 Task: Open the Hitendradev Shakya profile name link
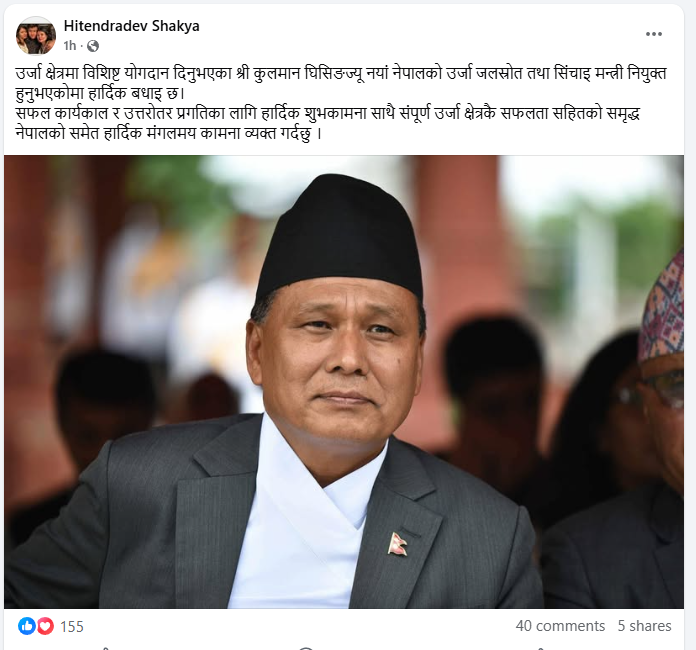click(x=131, y=26)
